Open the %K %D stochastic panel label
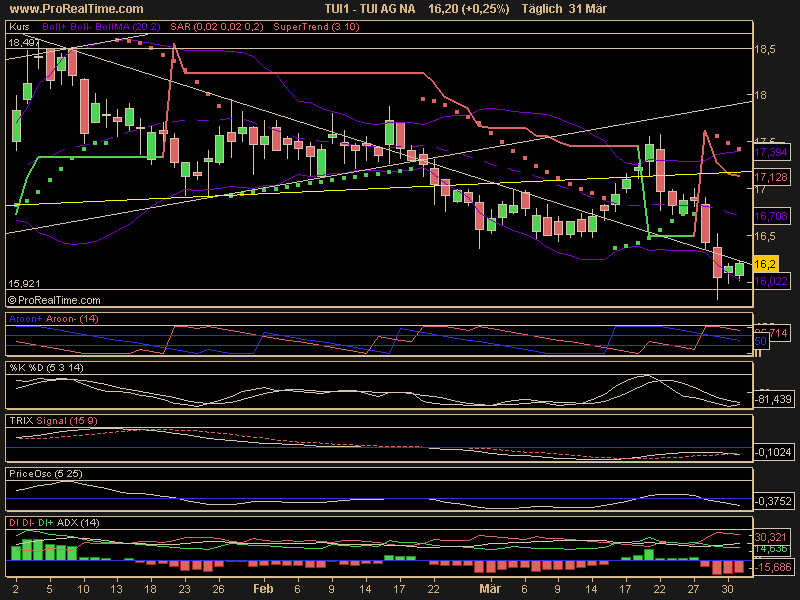Image resolution: width=800 pixels, height=600 pixels. [x=45, y=368]
